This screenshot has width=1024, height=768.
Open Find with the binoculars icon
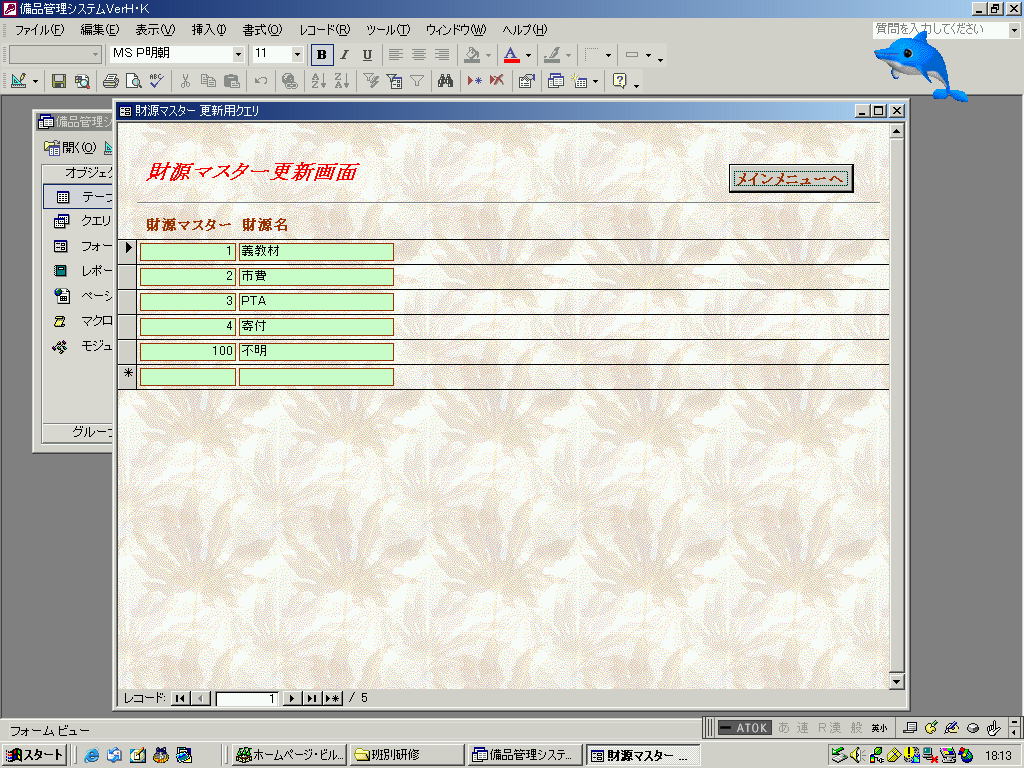click(x=445, y=81)
